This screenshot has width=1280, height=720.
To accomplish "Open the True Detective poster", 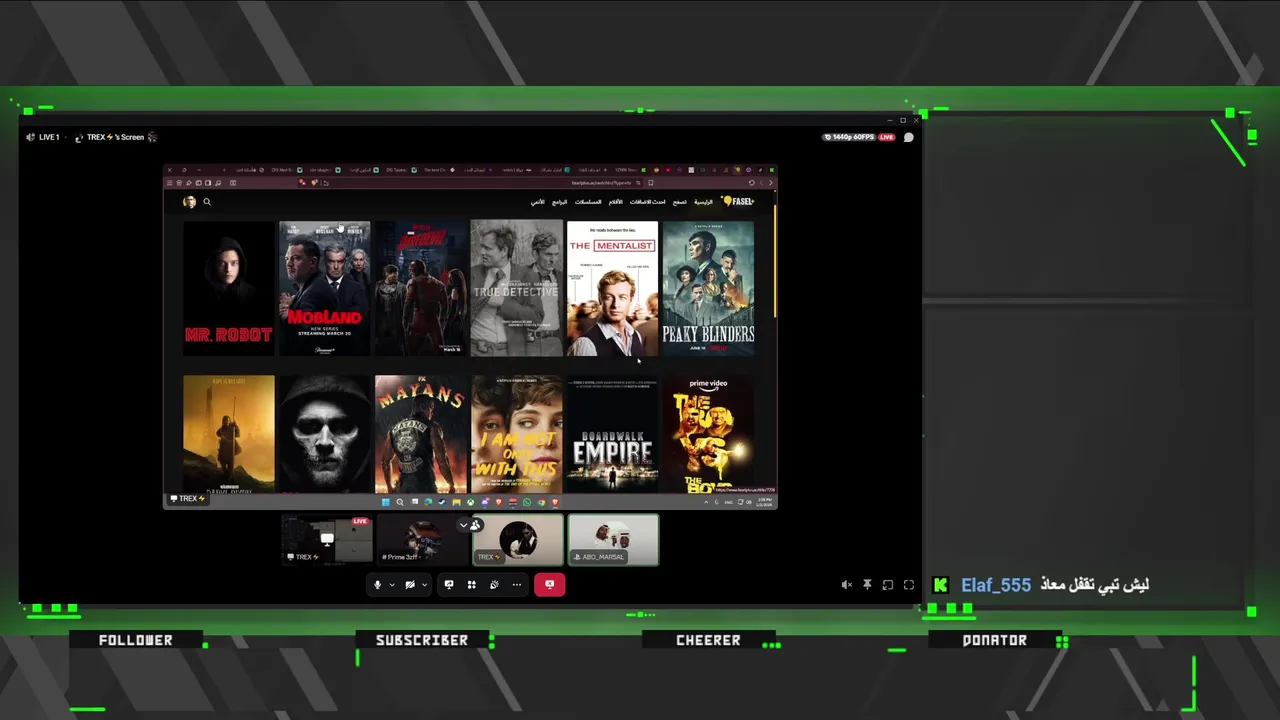I will (516, 288).
